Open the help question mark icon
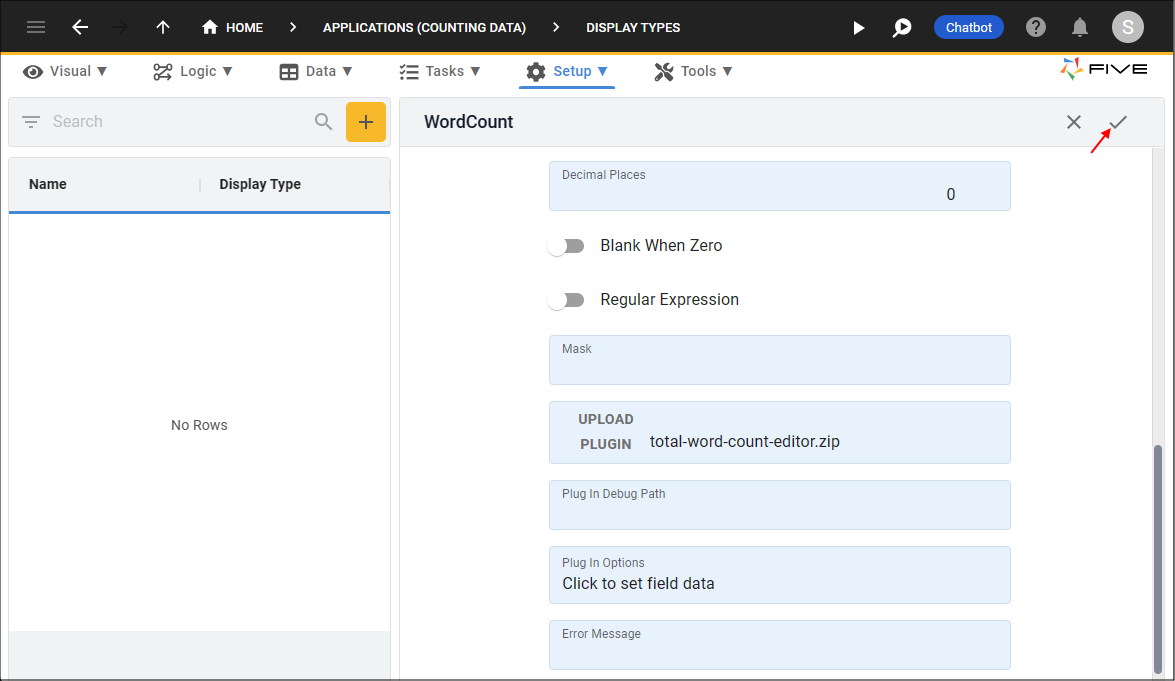The width and height of the screenshot is (1175, 681). [1036, 27]
